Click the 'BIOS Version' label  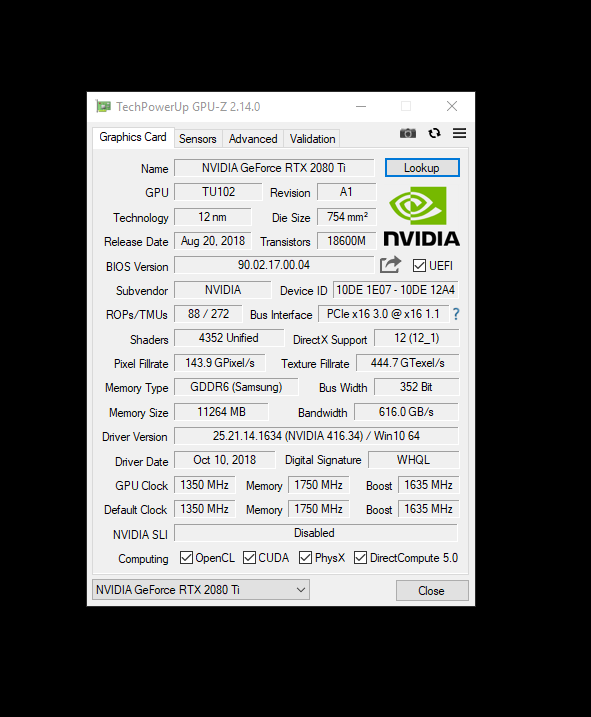137,267
